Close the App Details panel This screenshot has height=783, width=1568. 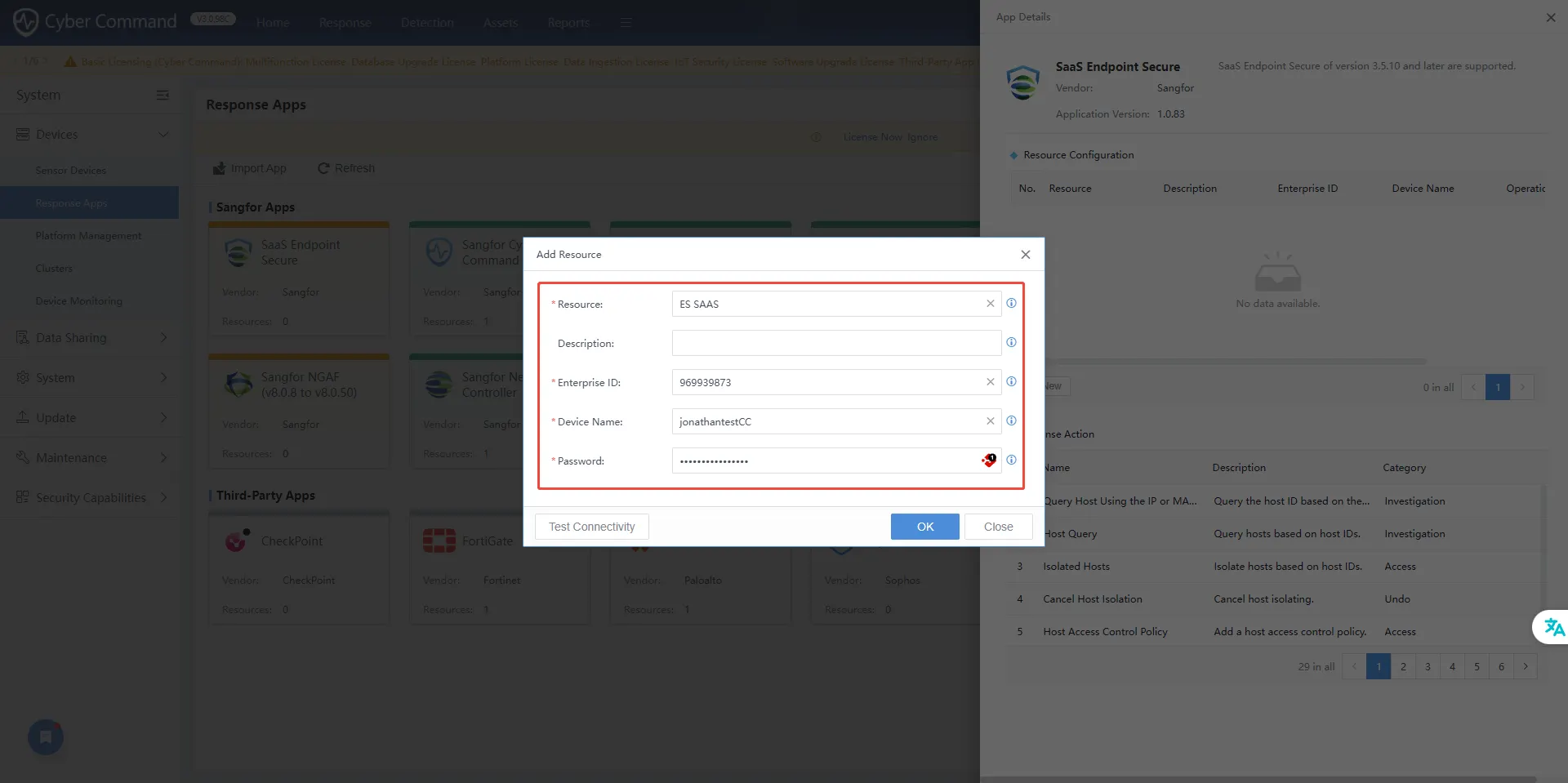[x=1550, y=17]
